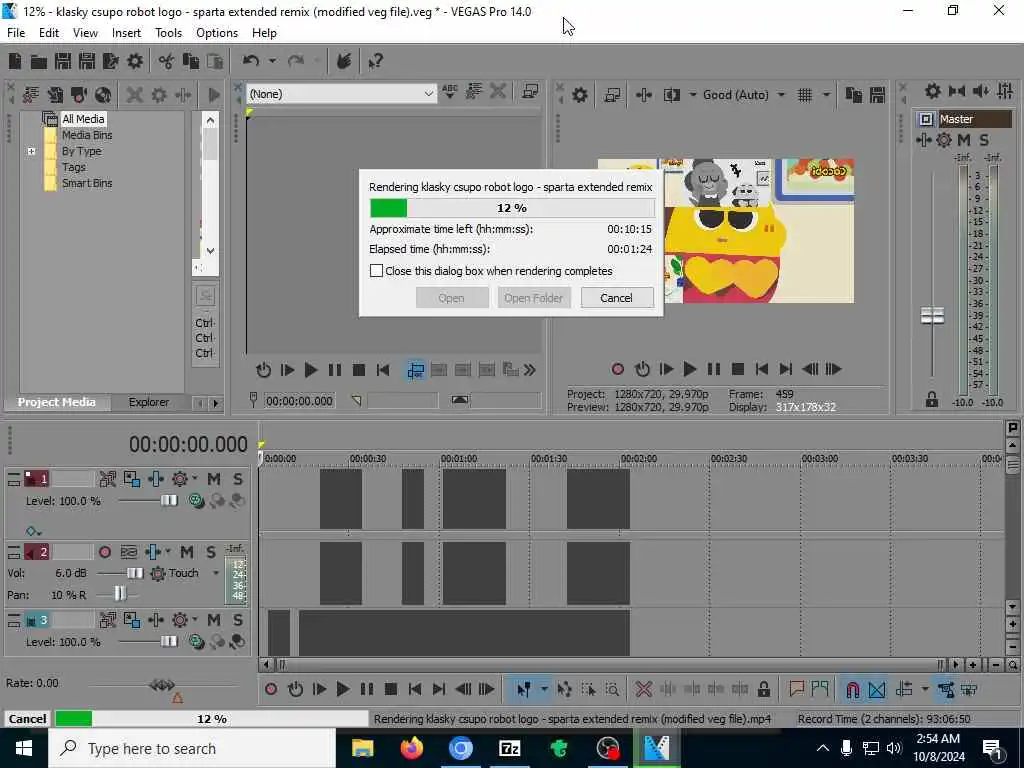Image resolution: width=1024 pixels, height=768 pixels.
Task: Open the Tools menu
Action: coord(168,33)
